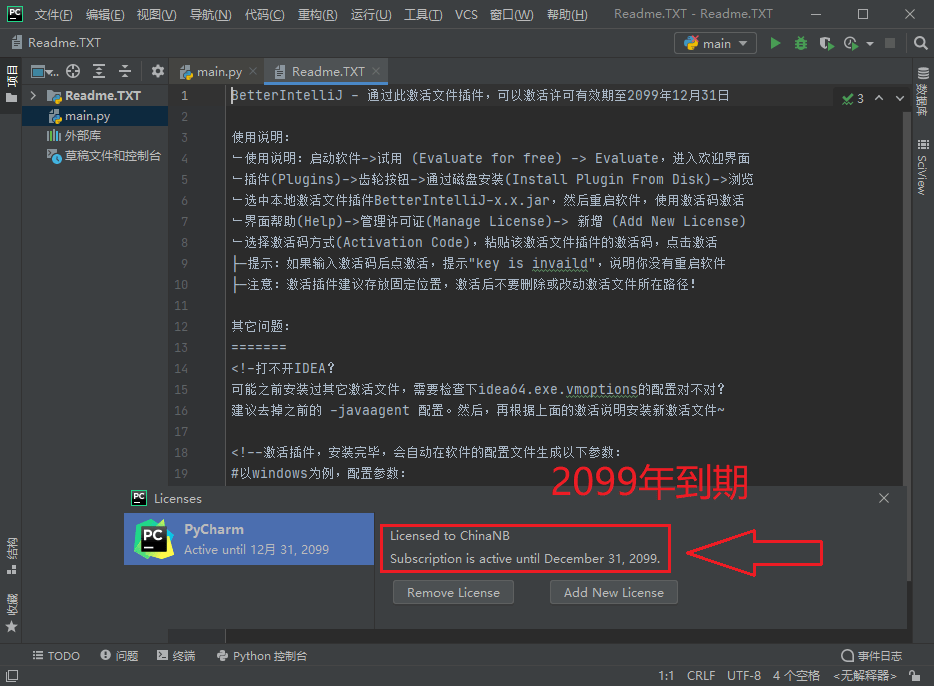The image size is (934, 686).
Task: Open the 代码(C) menu
Action: pos(264,14)
